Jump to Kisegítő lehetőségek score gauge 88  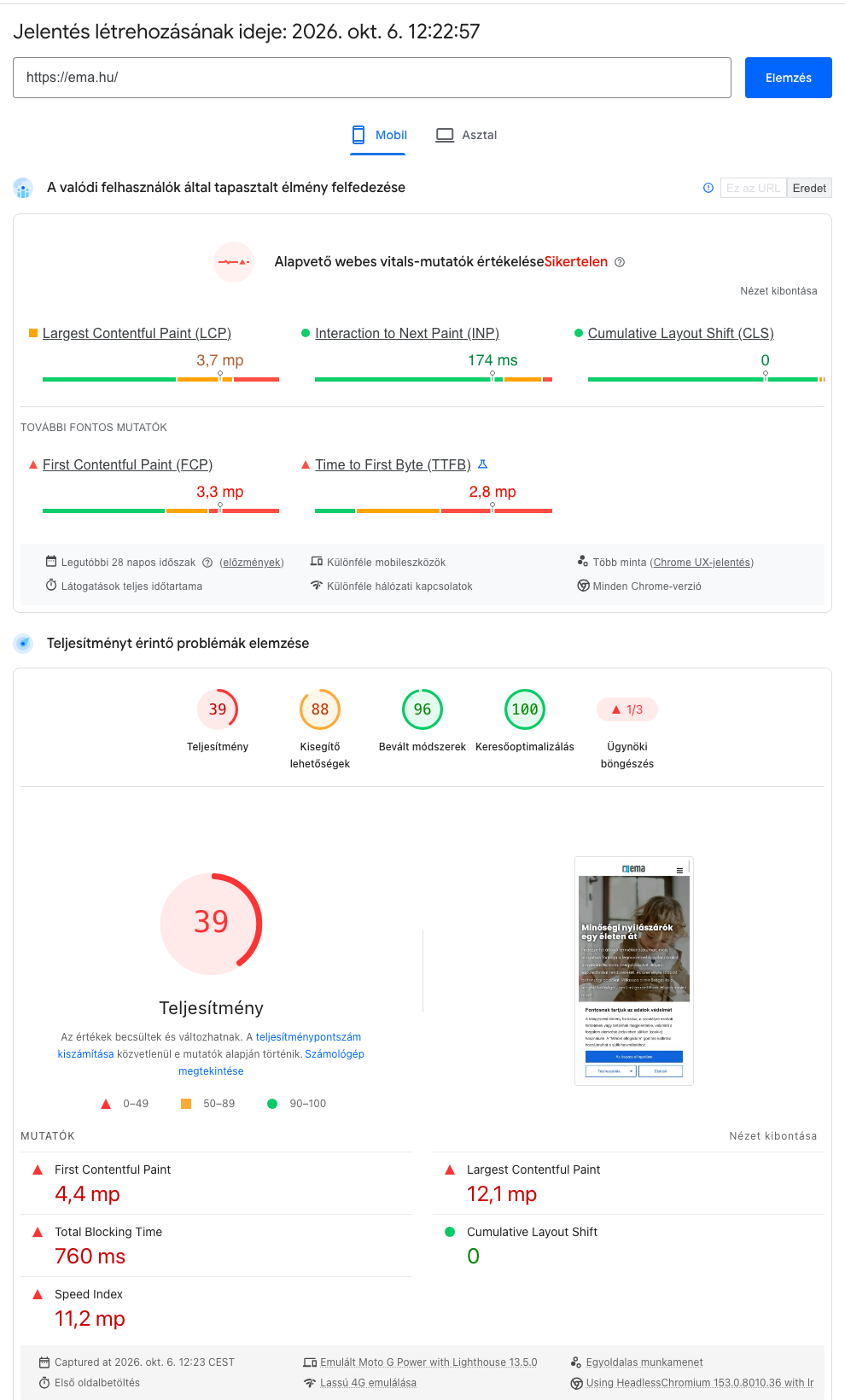[x=320, y=709]
